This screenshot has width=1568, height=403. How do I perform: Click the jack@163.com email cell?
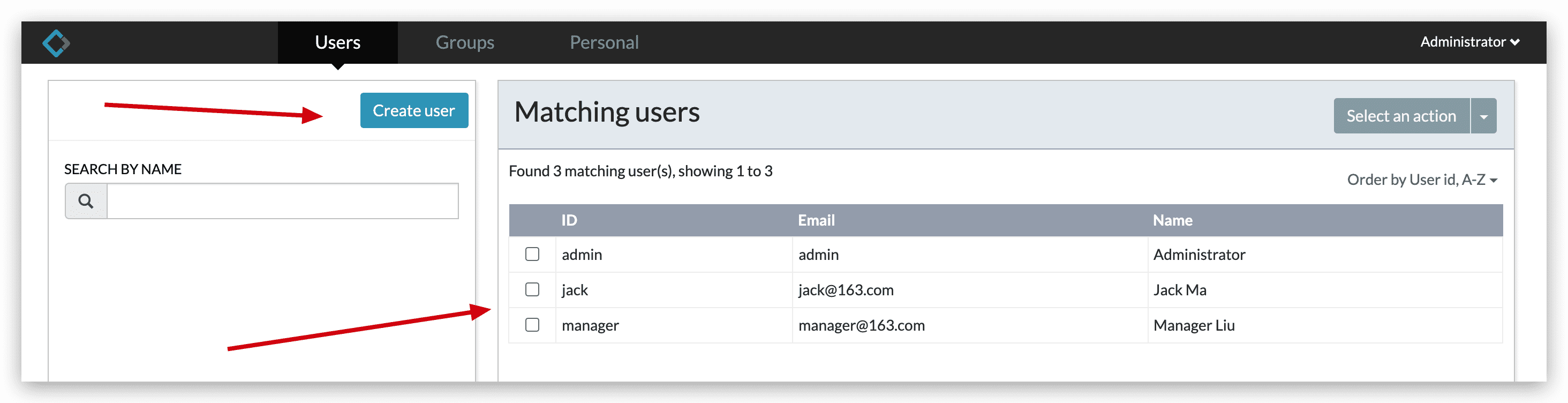[970, 290]
